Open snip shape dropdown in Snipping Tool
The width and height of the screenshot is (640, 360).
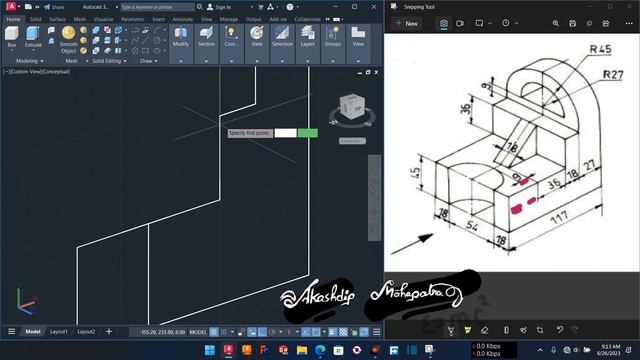point(489,23)
